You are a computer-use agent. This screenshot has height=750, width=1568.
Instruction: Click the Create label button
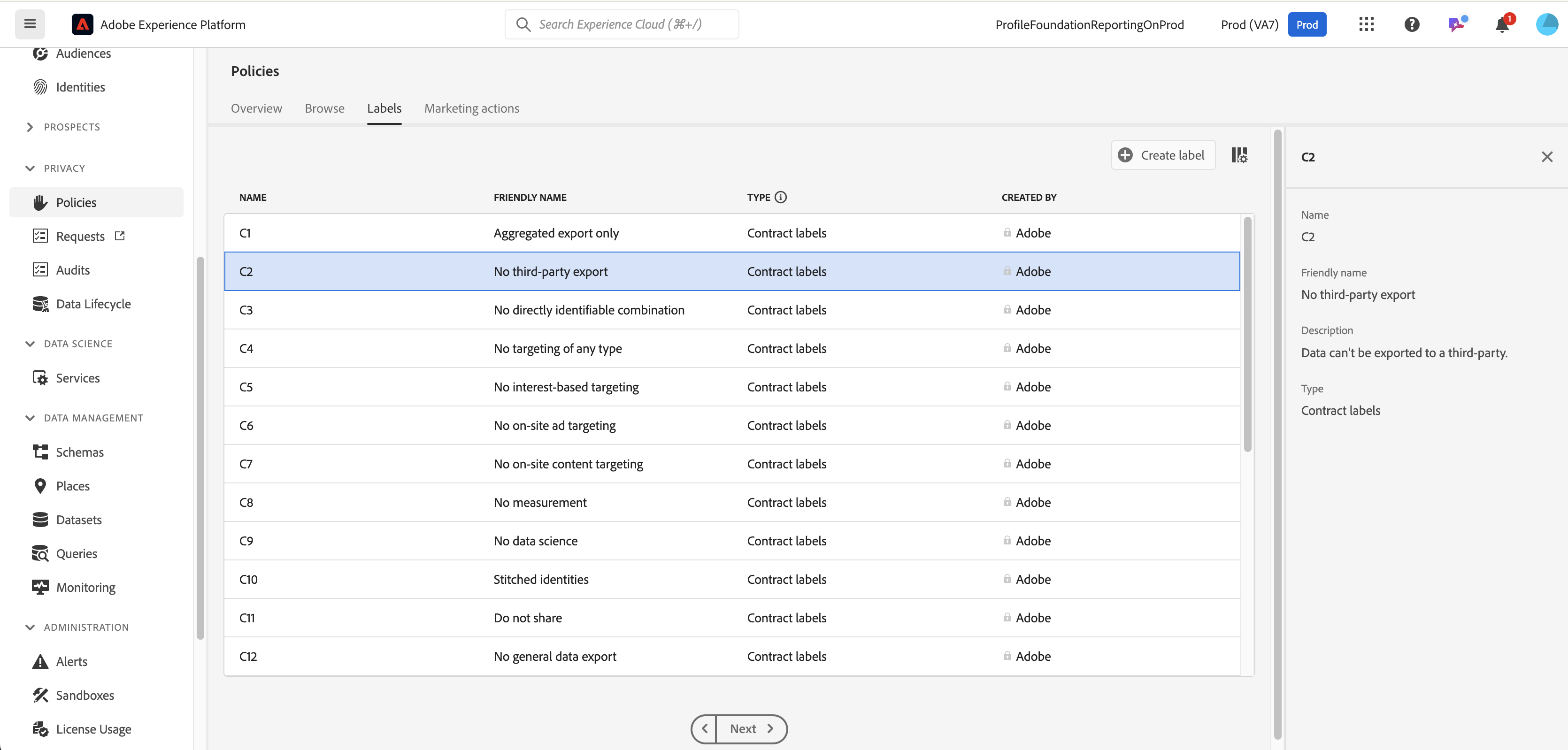coord(1162,155)
